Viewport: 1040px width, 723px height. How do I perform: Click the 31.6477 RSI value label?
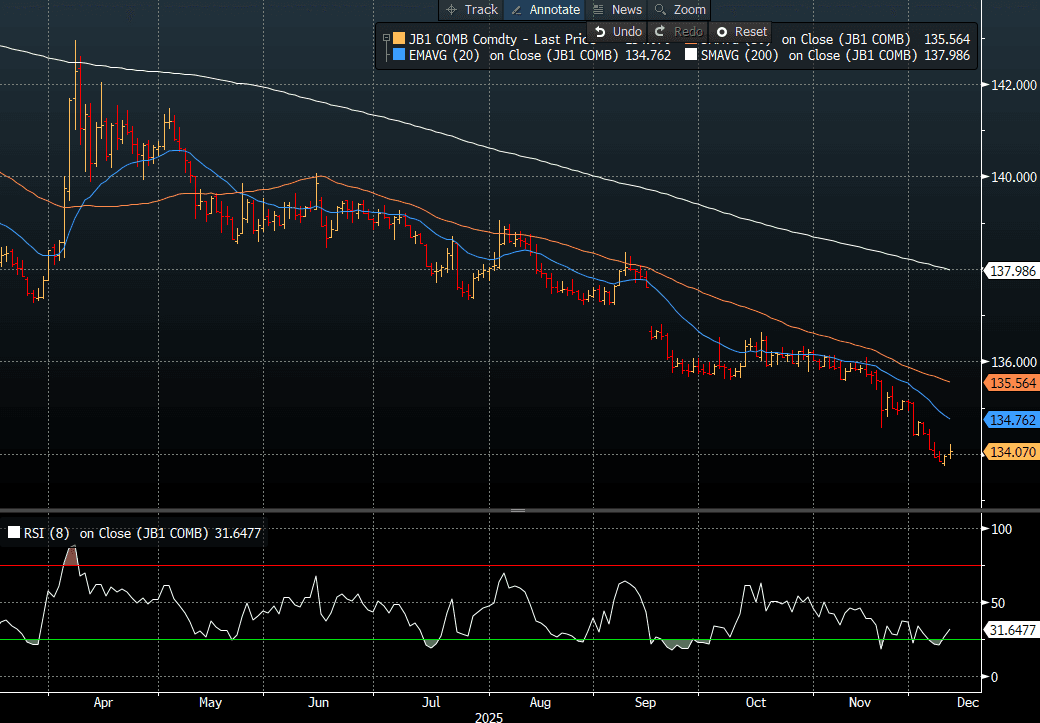[x=1010, y=630]
